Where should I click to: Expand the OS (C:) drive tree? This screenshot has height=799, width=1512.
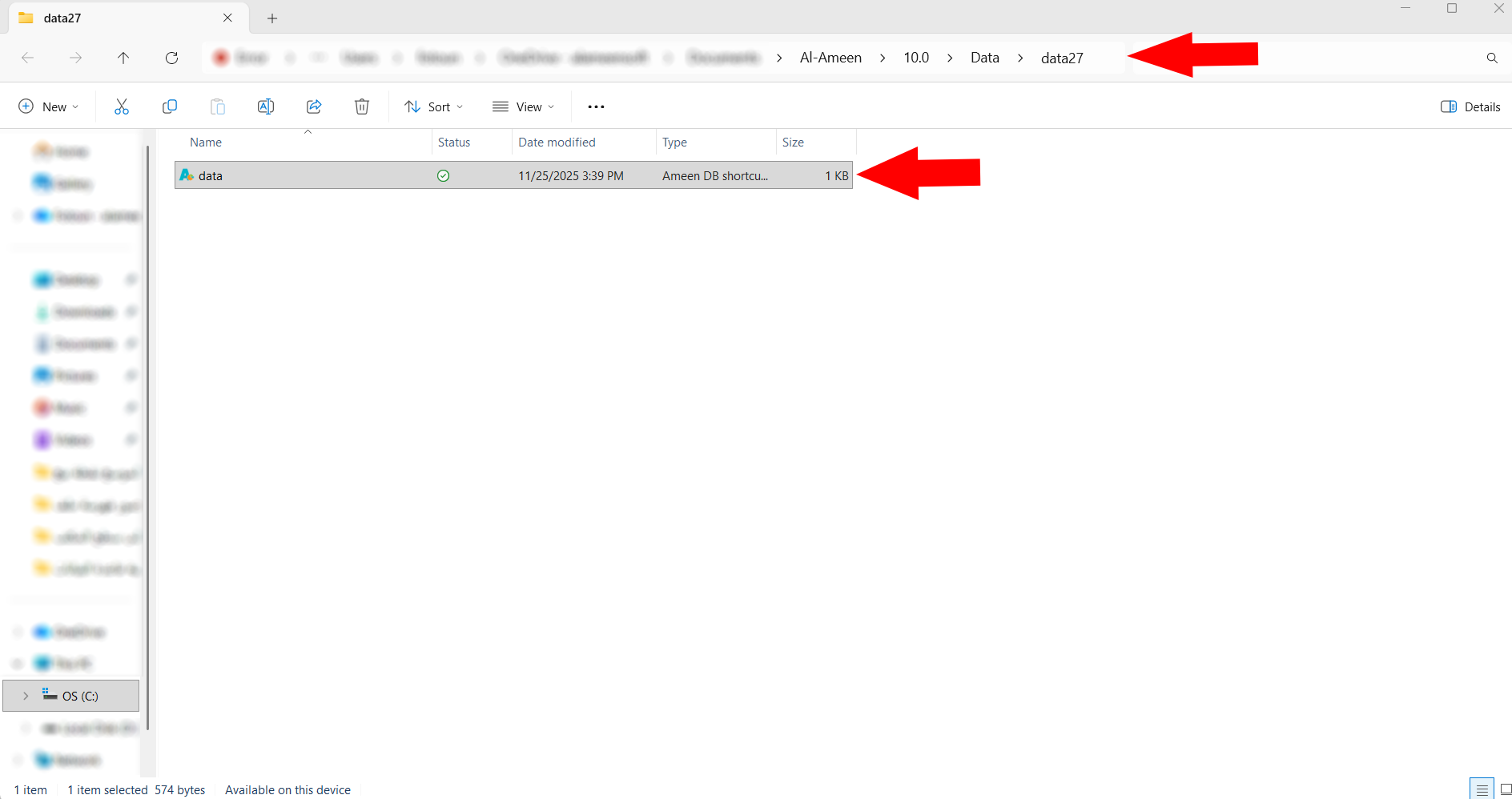tap(26, 696)
